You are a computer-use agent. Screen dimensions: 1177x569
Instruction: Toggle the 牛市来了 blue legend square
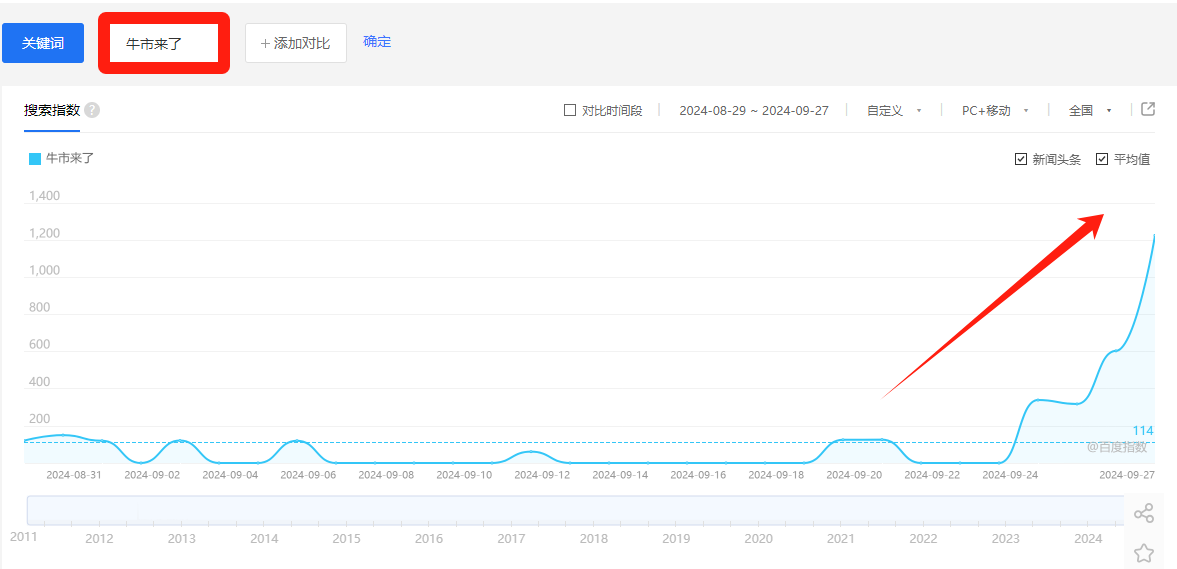click(x=35, y=158)
